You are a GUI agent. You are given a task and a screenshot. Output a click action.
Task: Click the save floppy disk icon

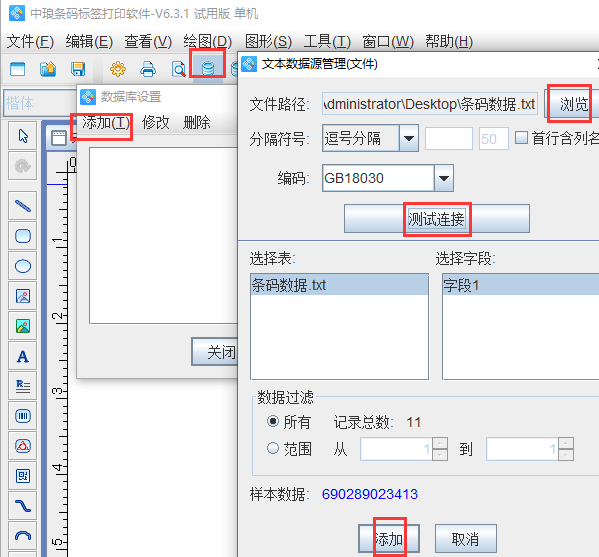coord(78,69)
